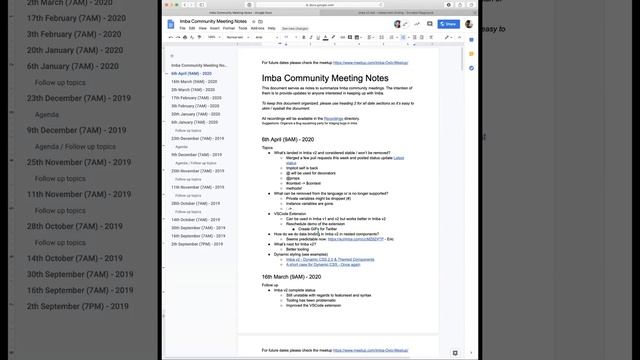Open the Imba v2 Dynamic CSS link
This screenshot has height=360, width=640.
coord(330,260)
